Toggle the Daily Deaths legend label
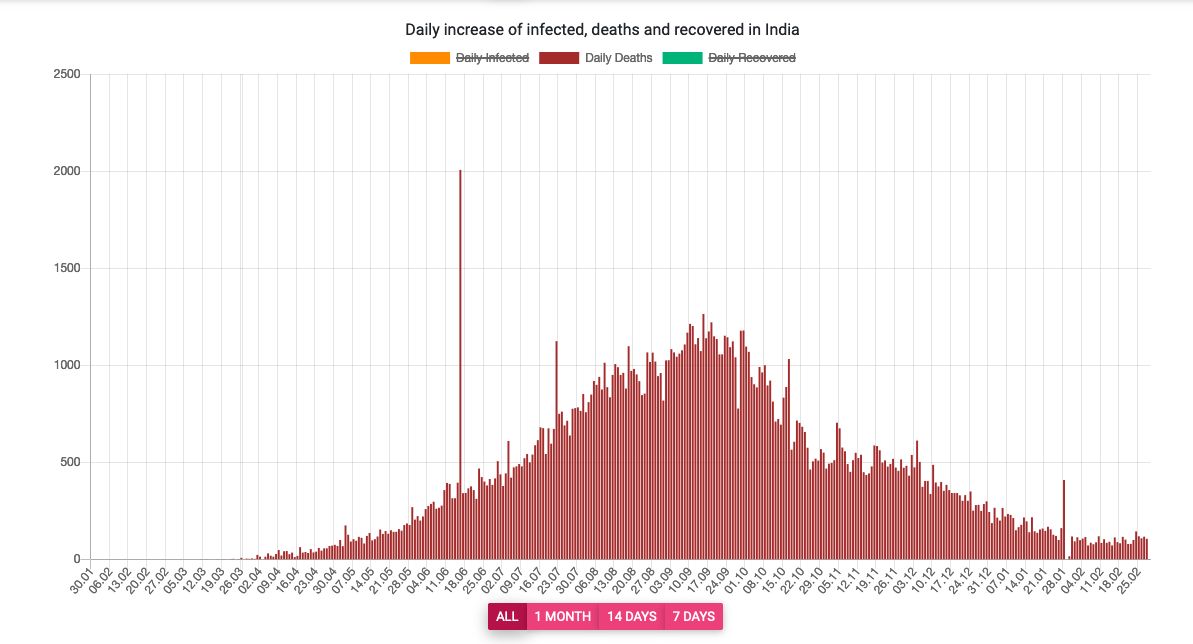Image resolution: width=1193 pixels, height=644 pixels. pos(619,58)
